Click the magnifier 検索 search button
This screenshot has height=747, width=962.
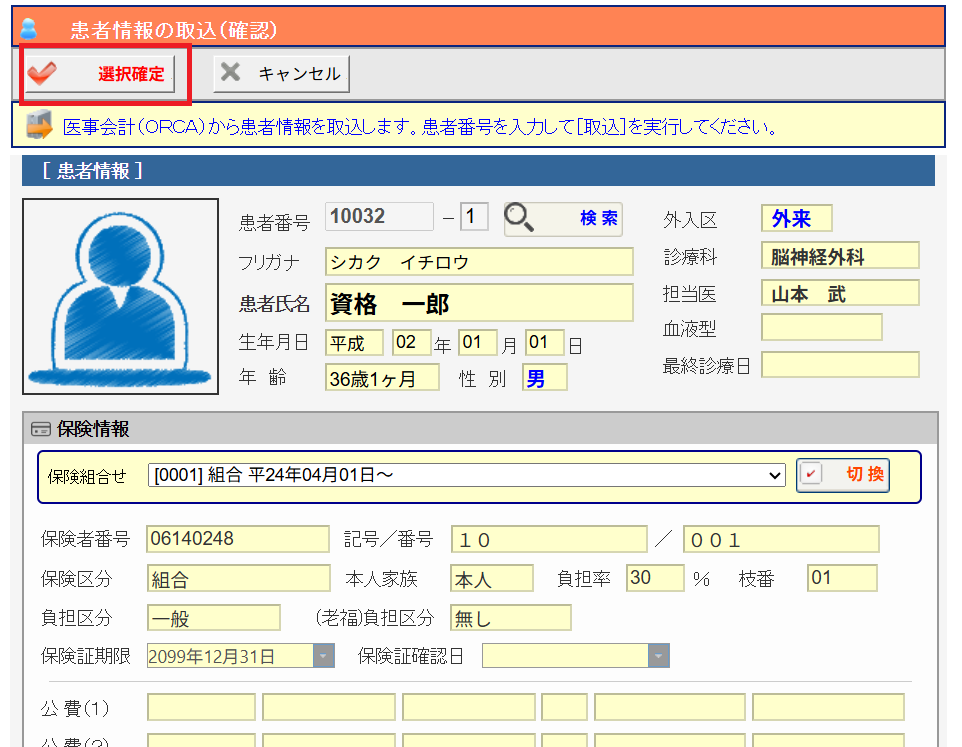(562, 218)
